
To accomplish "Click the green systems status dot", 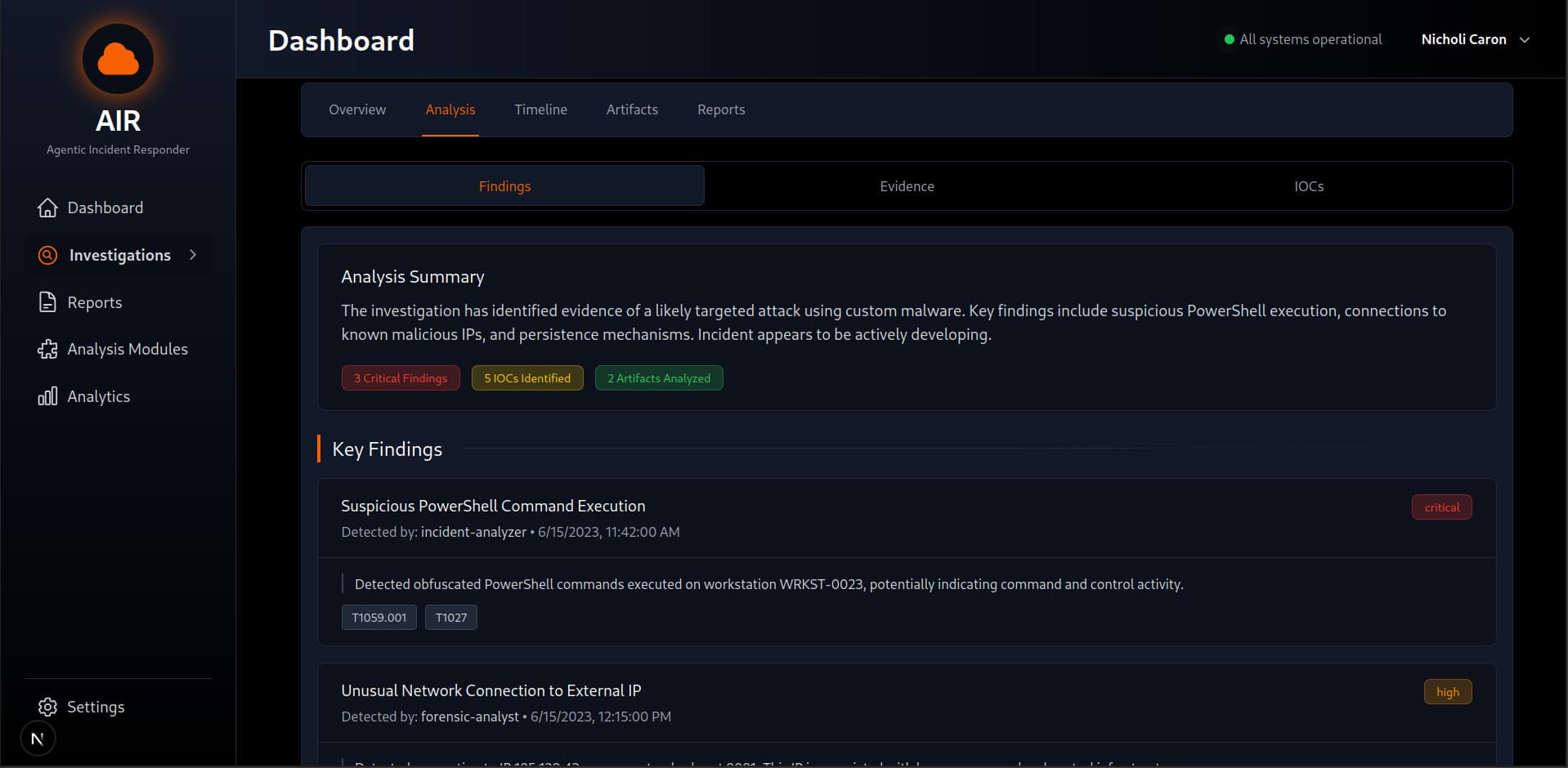I will pos(1229,39).
